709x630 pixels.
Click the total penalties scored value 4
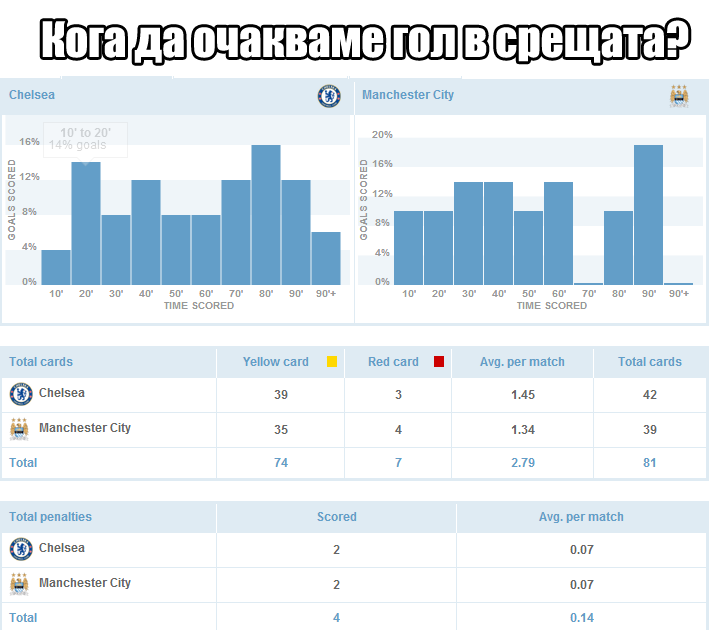point(336,617)
